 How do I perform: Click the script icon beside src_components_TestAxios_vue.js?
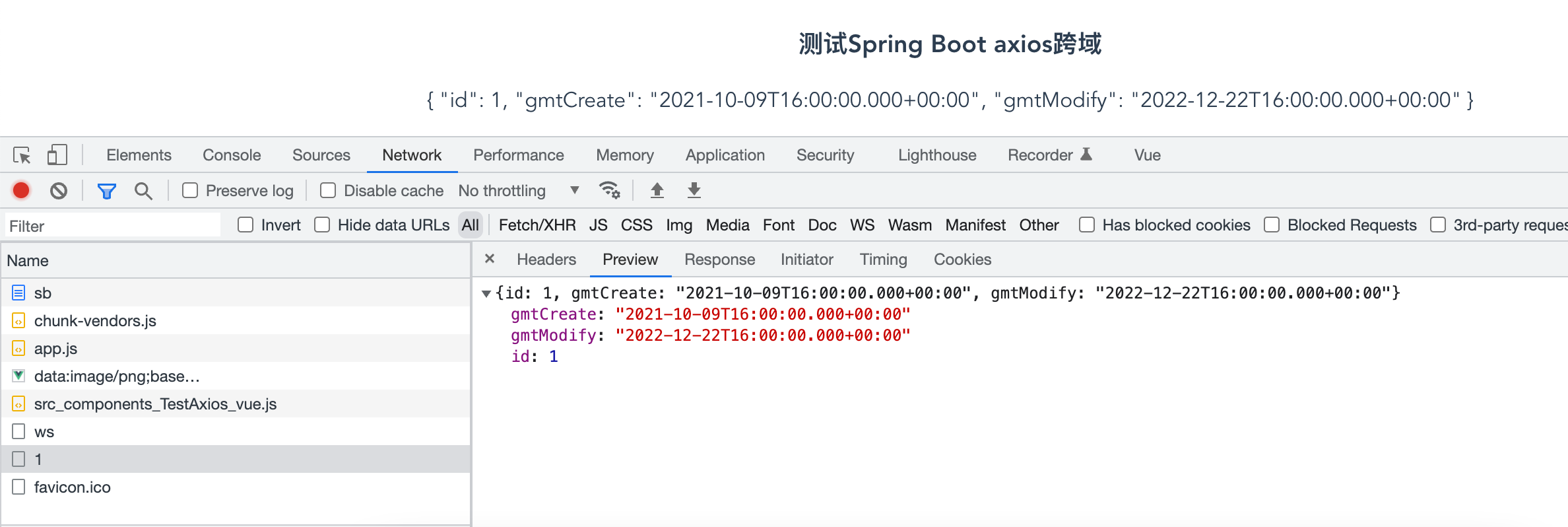[x=18, y=404]
